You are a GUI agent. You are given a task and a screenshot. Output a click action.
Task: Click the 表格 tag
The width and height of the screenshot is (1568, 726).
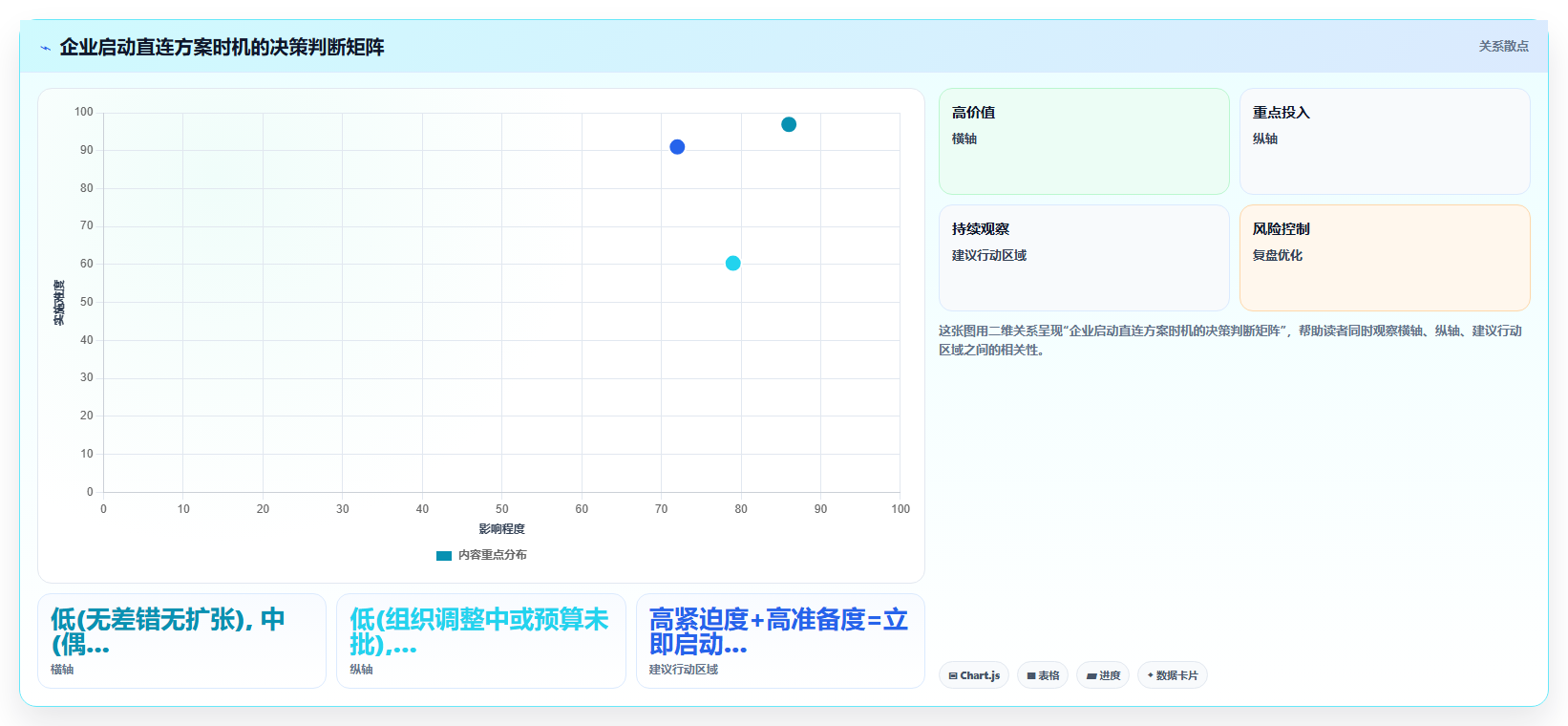coord(1043,675)
